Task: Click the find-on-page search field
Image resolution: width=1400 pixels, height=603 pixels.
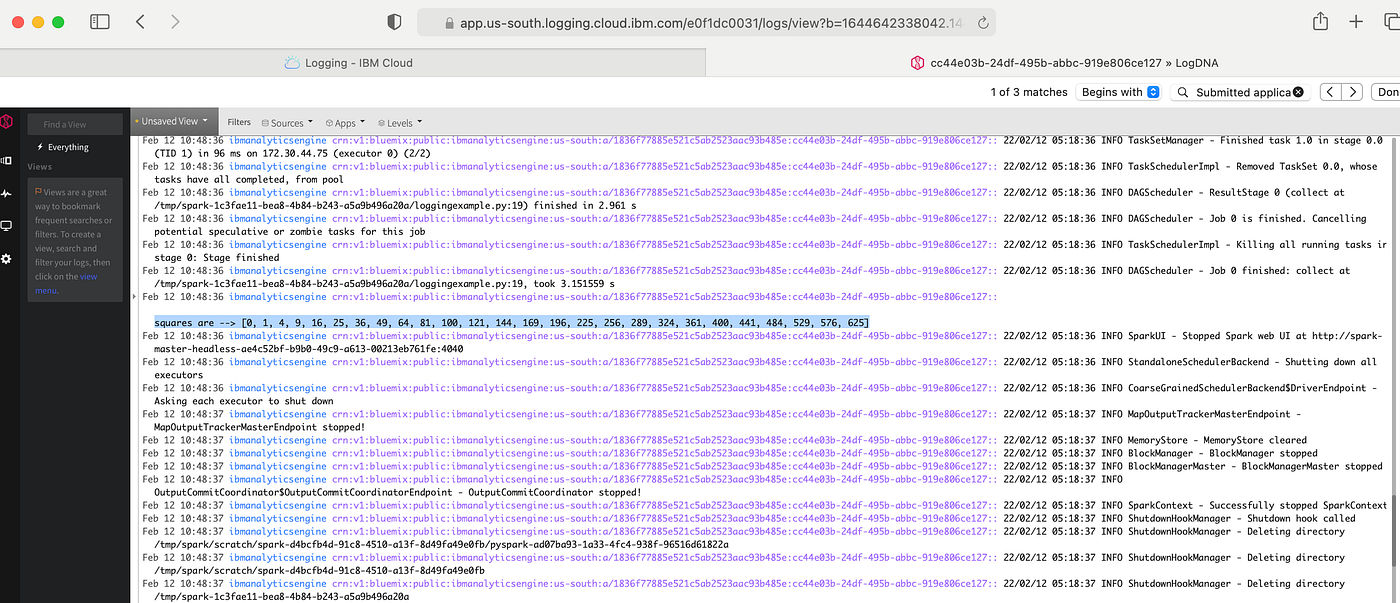Action: click(x=1240, y=92)
